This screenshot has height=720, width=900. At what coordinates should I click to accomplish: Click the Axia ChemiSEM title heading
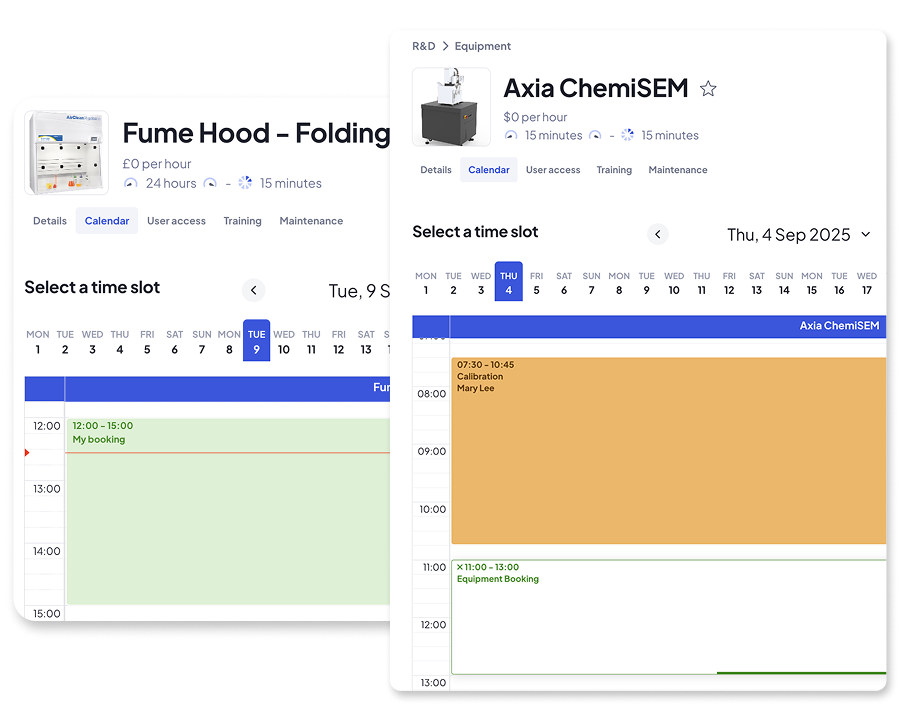[x=596, y=88]
